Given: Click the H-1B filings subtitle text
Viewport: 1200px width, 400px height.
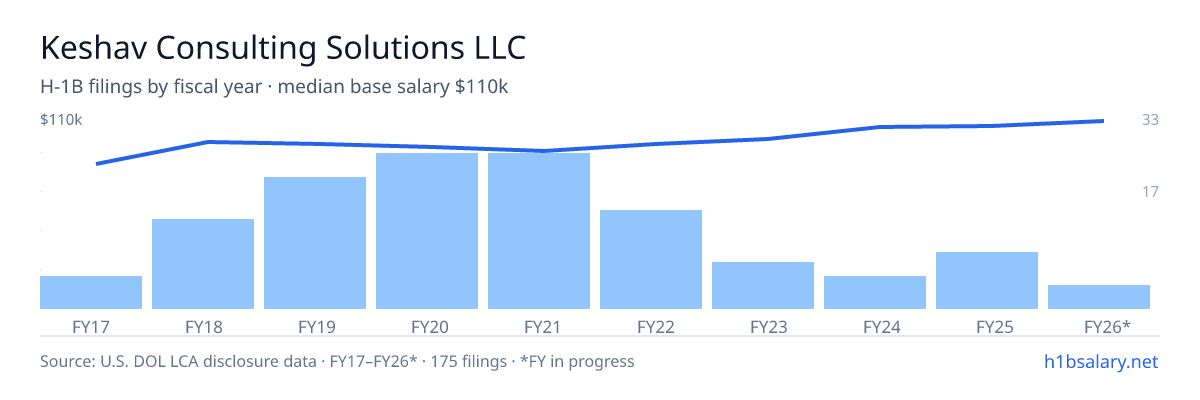Looking at the screenshot, I should [x=274, y=87].
